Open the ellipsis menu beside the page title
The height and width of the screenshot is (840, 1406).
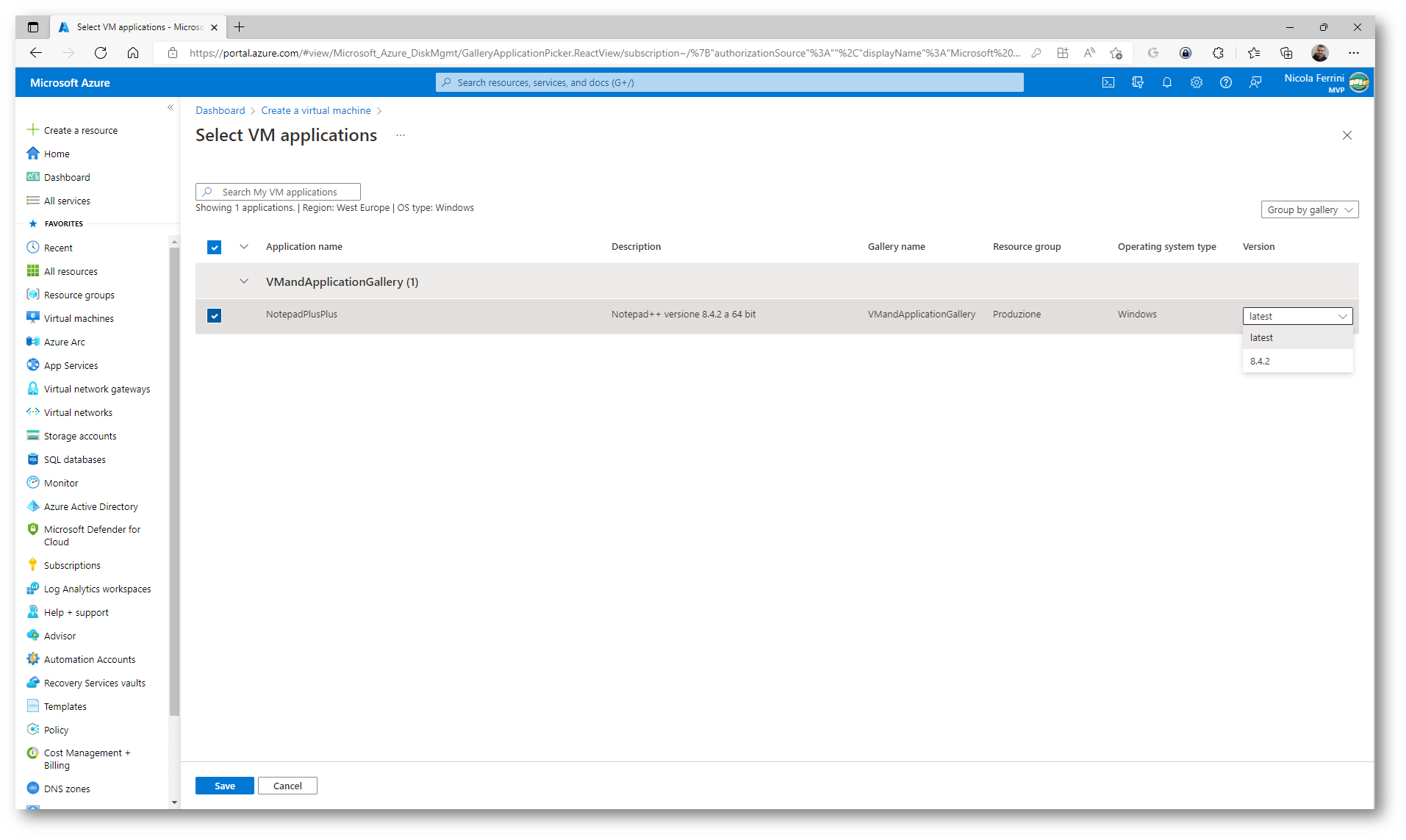(x=401, y=135)
